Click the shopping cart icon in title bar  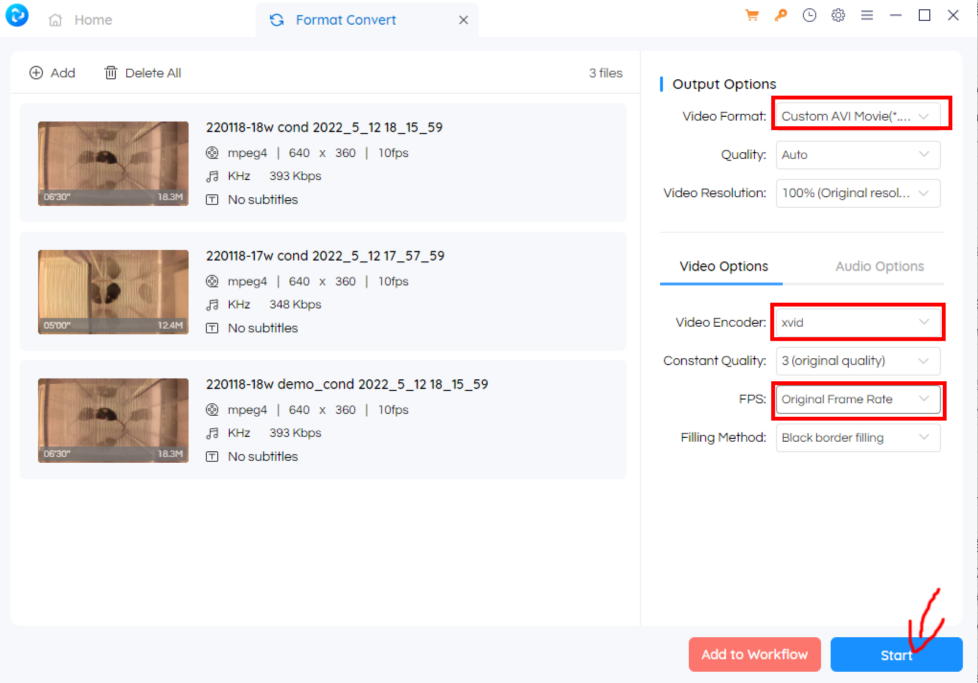752,16
